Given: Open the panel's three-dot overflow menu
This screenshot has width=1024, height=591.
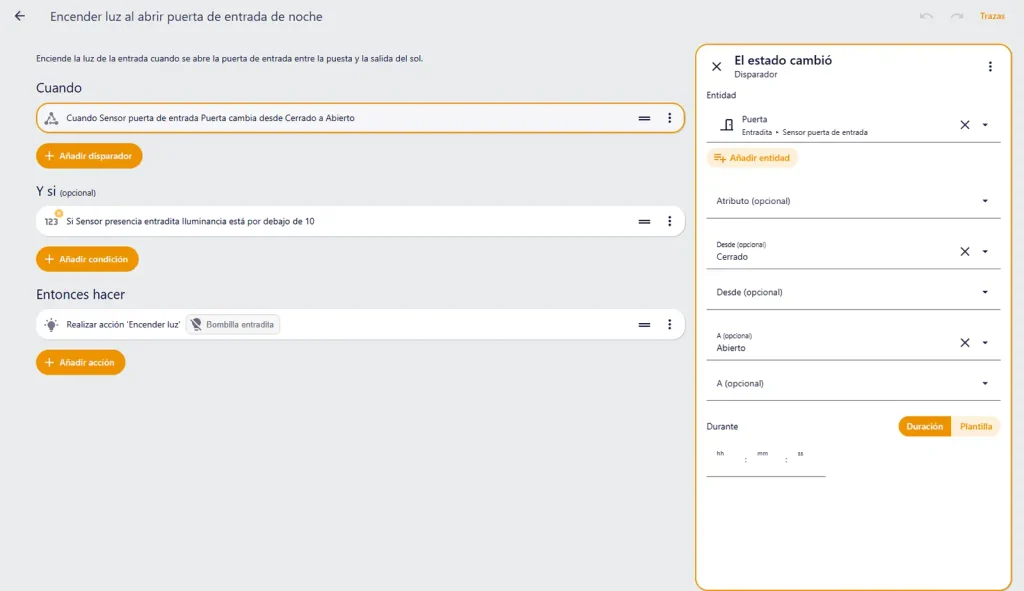Looking at the screenshot, I should coord(990,67).
